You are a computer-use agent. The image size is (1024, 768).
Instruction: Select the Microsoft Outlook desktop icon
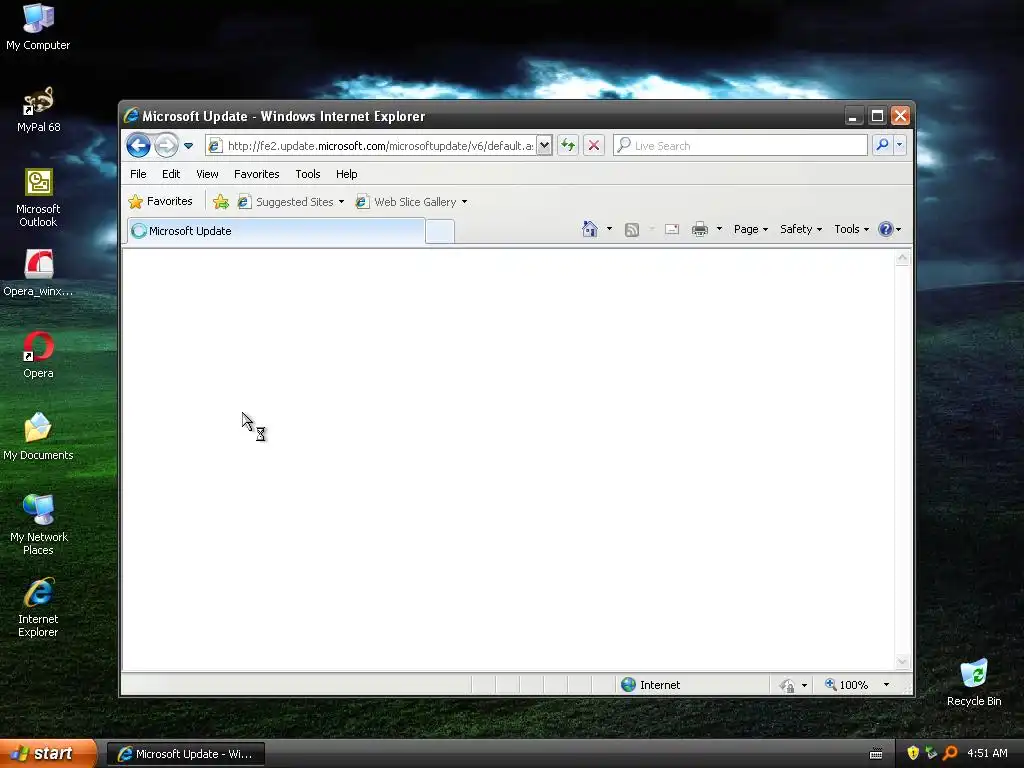pos(38,198)
